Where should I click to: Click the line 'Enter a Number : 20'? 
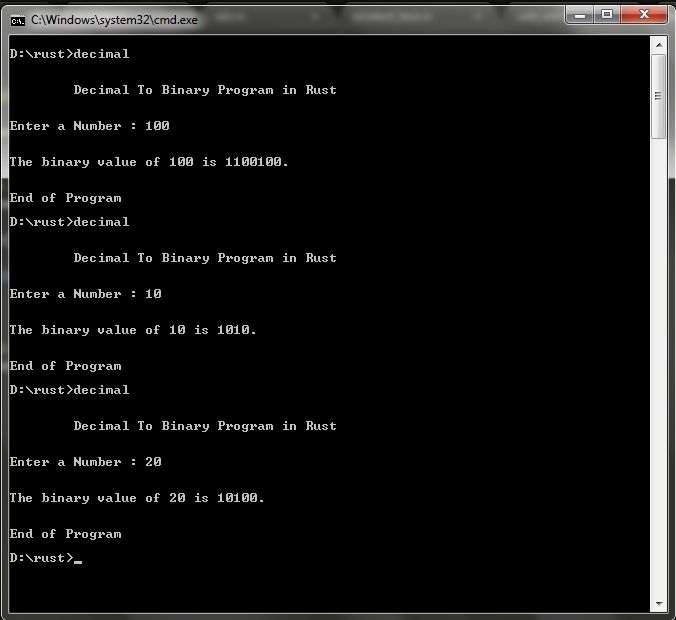86,462
